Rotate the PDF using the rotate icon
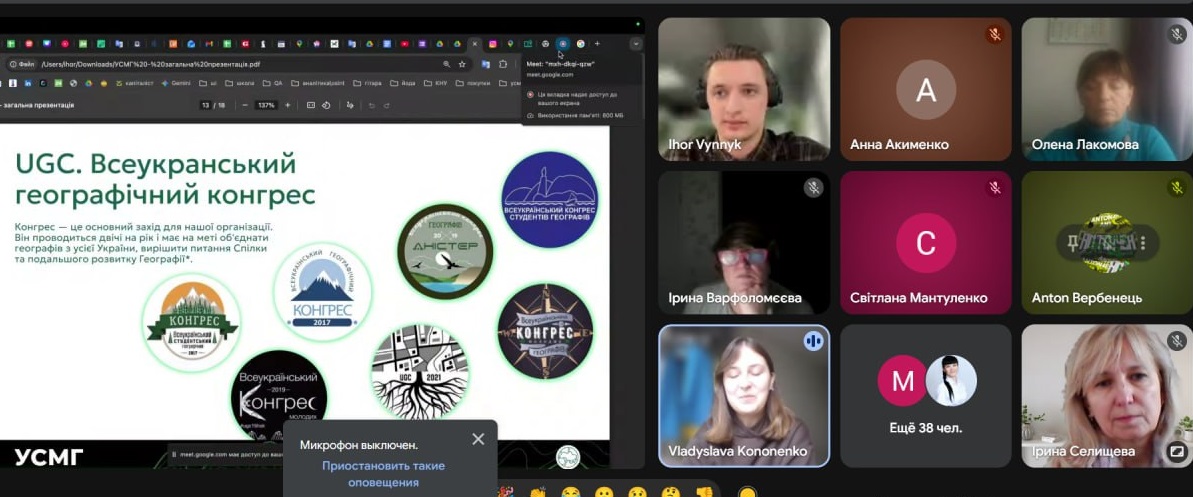This screenshot has height=497, width=1193. click(327, 105)
